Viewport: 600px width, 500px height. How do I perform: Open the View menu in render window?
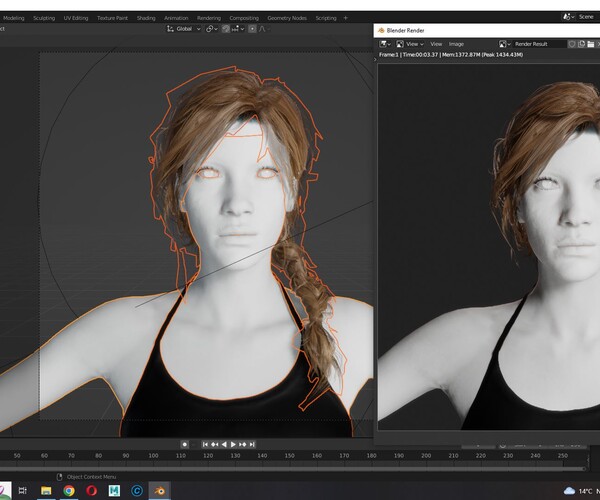[436, 44]
